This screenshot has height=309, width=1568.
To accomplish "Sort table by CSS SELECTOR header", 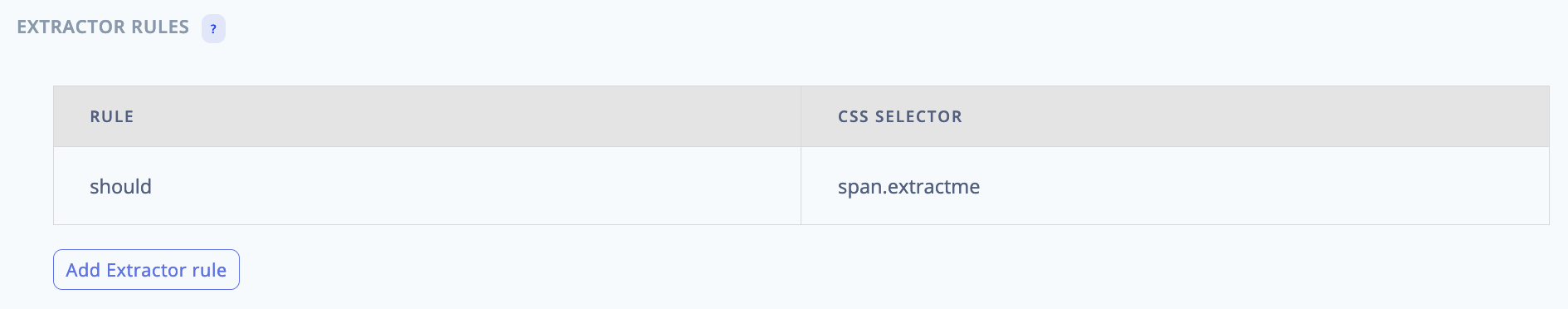I will [900, 116].
